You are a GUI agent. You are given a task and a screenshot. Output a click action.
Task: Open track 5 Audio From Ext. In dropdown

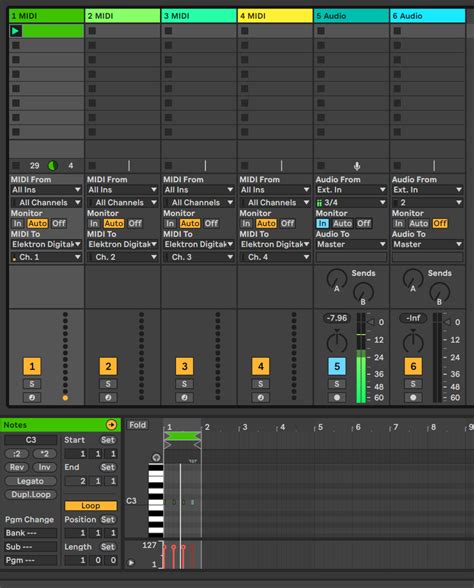tap(351, 190)
